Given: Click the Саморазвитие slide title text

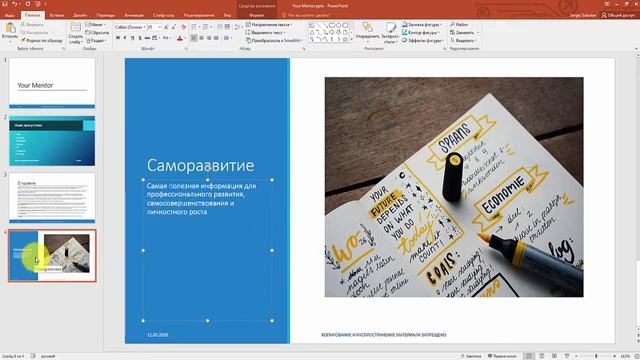Looking at the screenshot, I should (x=200, y=165).
